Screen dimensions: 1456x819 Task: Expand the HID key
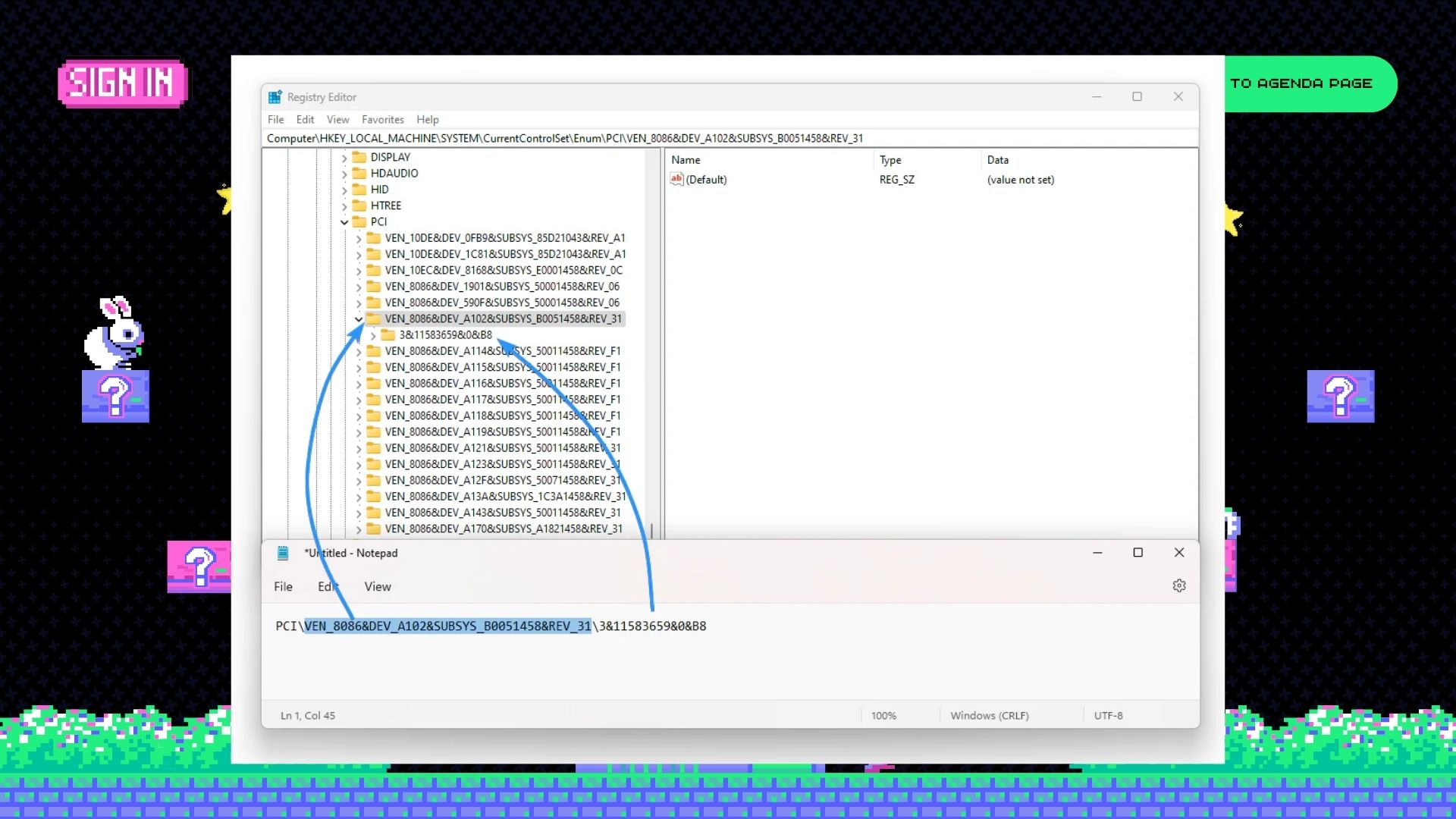(344, 190)
